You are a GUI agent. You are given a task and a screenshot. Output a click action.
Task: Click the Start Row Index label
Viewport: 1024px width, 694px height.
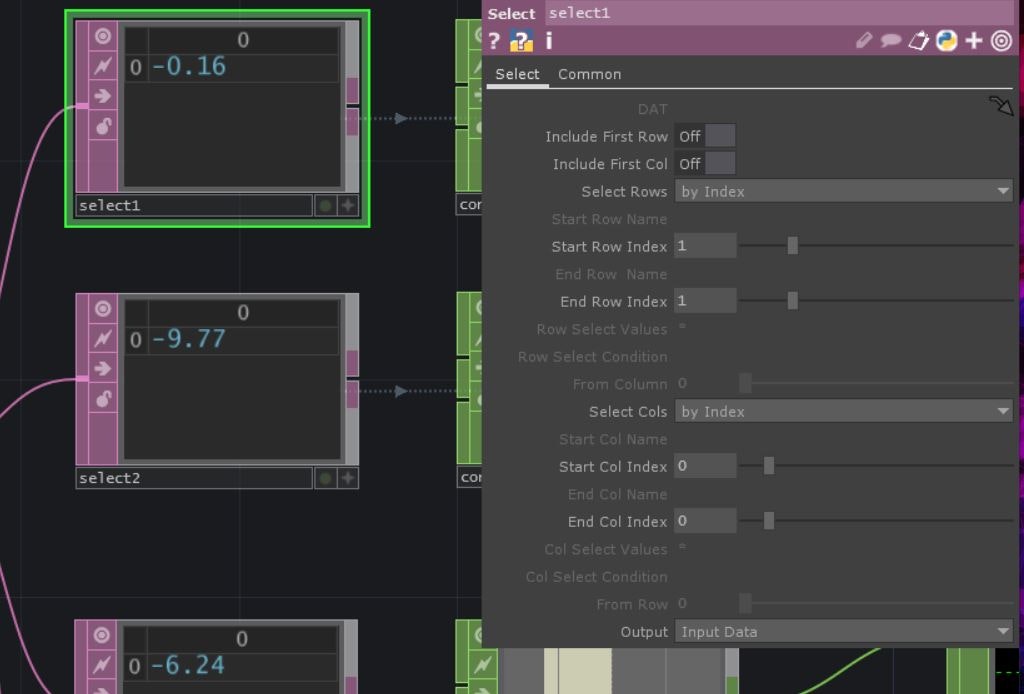click(609, 247)
